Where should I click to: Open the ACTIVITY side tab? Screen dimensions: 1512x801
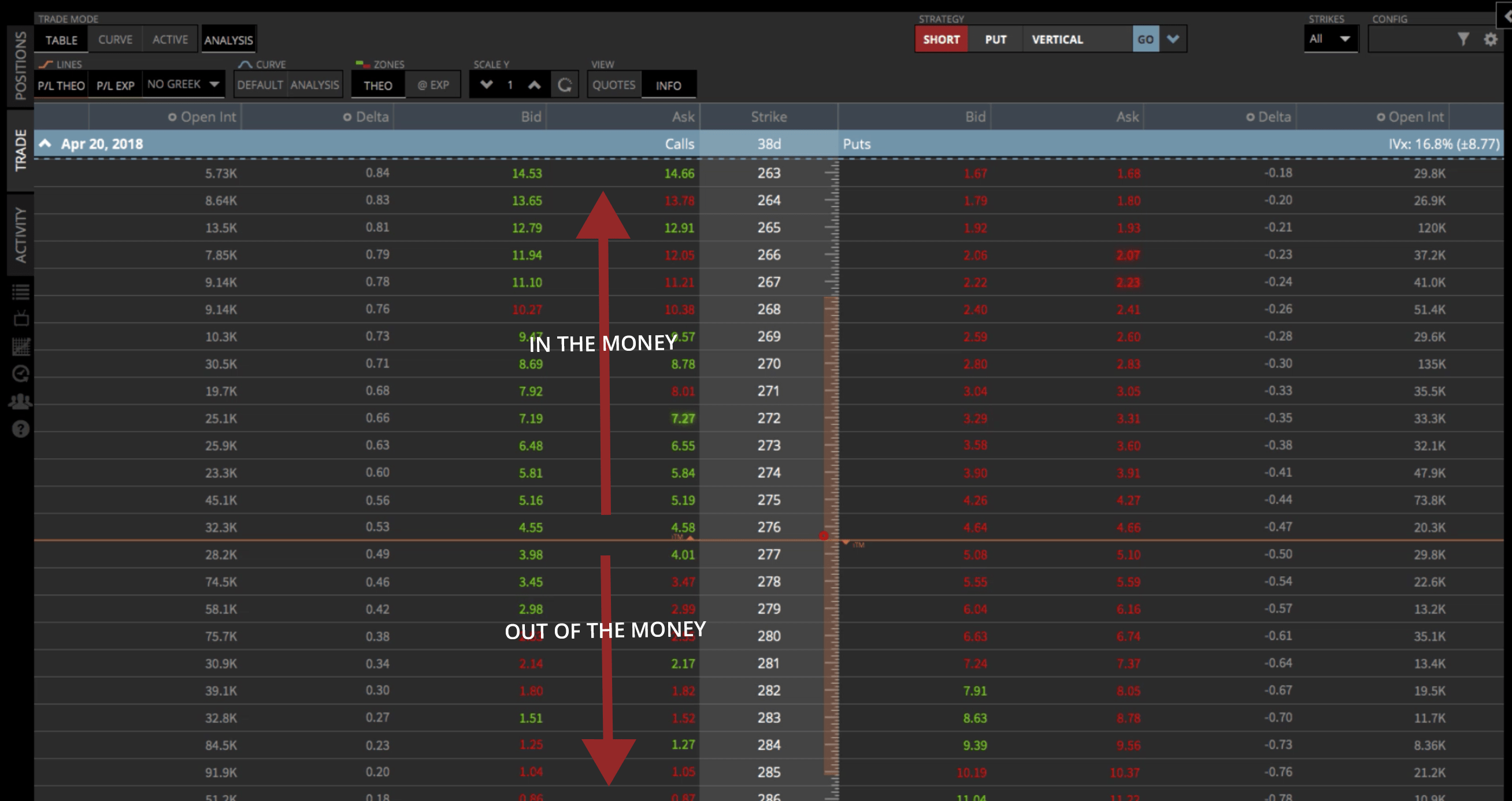[x=21, y=235]
